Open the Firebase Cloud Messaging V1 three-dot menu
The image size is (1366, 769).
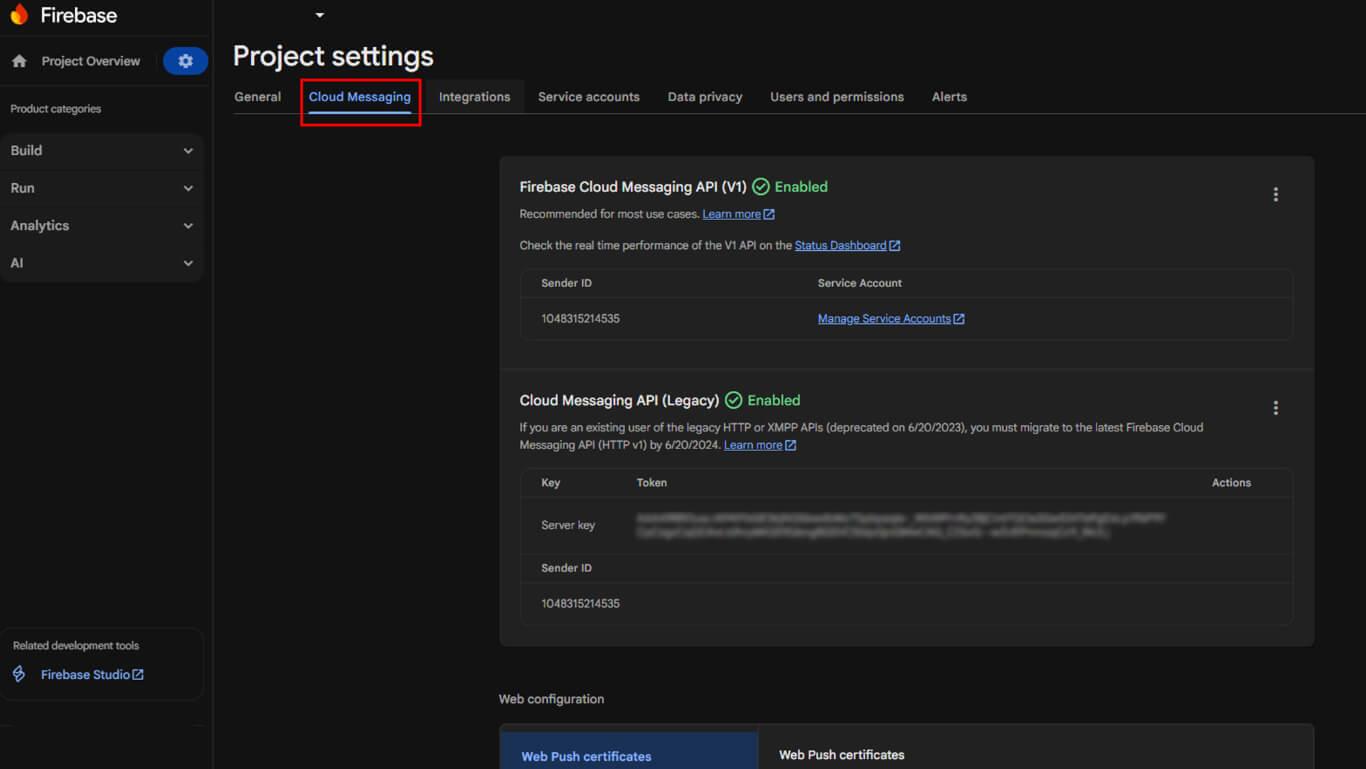(x=1275, y=195)
